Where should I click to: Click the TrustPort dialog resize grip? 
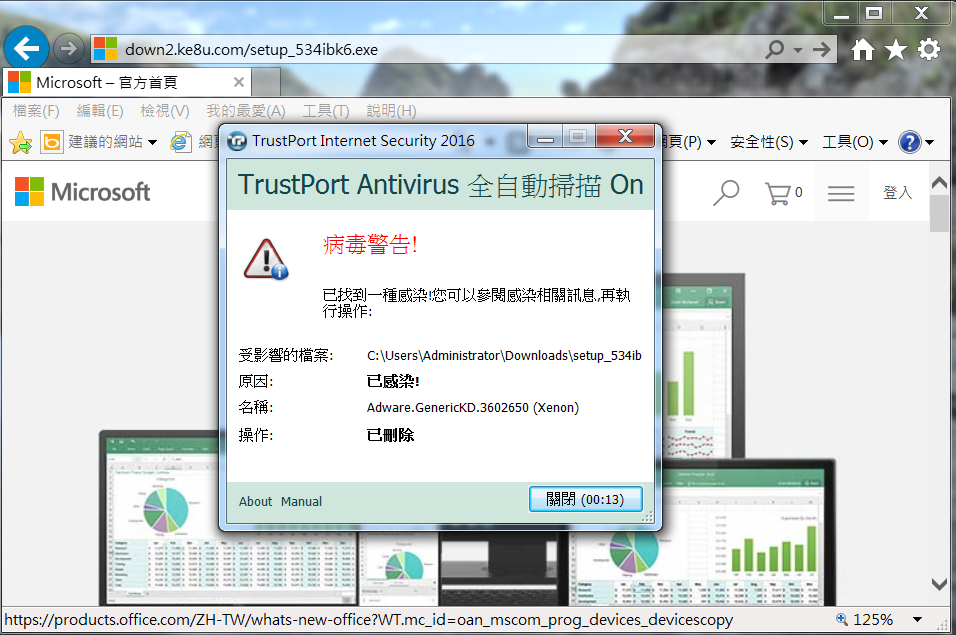click(648, 517)
